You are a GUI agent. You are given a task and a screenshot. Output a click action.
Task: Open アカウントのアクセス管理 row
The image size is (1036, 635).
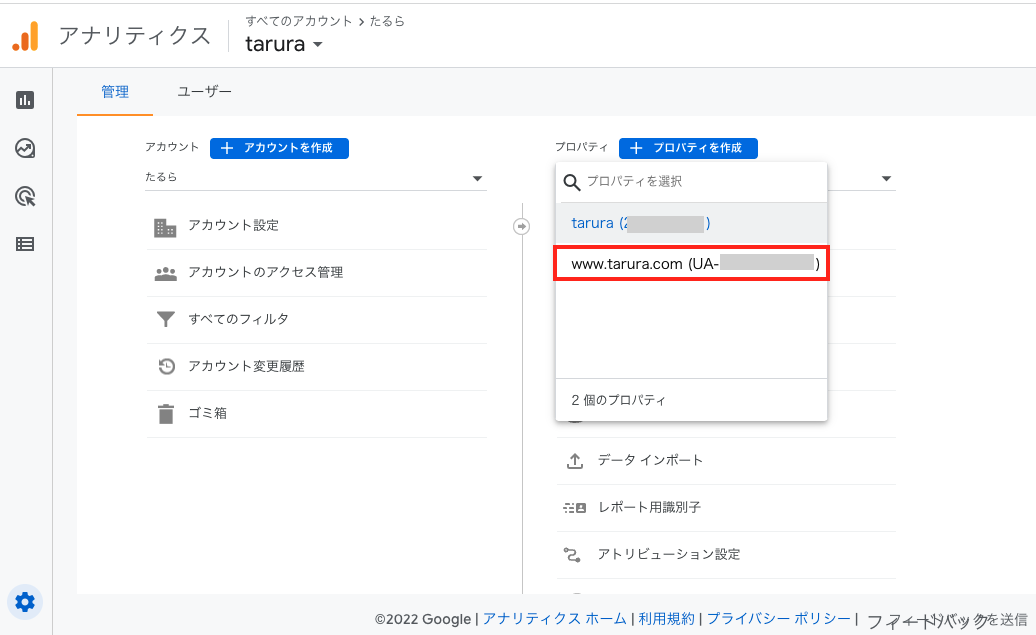click(316, 273)
